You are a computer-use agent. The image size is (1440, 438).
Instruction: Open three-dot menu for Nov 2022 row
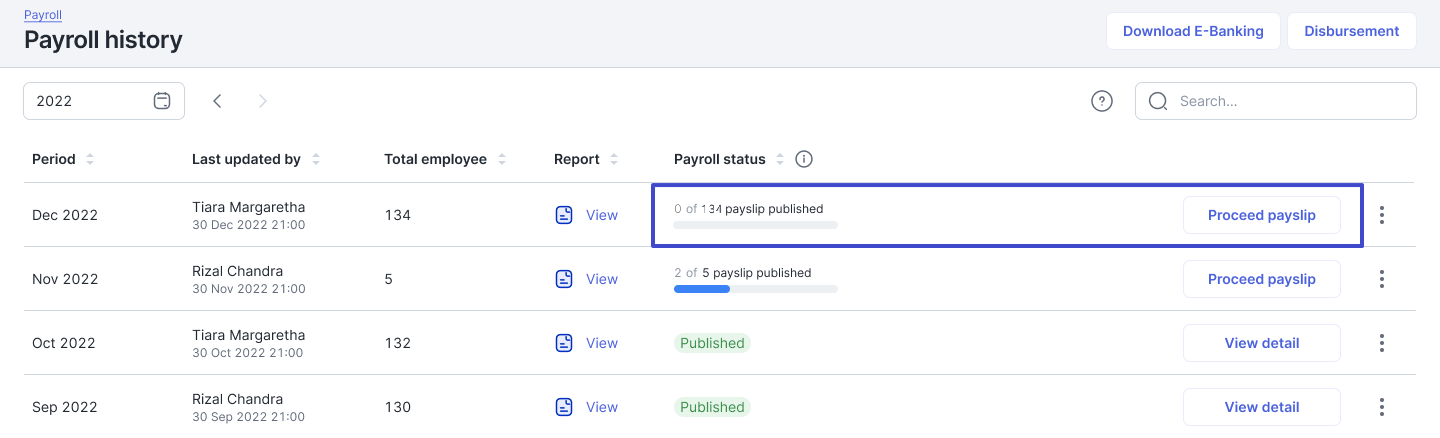click(1382, 279)
